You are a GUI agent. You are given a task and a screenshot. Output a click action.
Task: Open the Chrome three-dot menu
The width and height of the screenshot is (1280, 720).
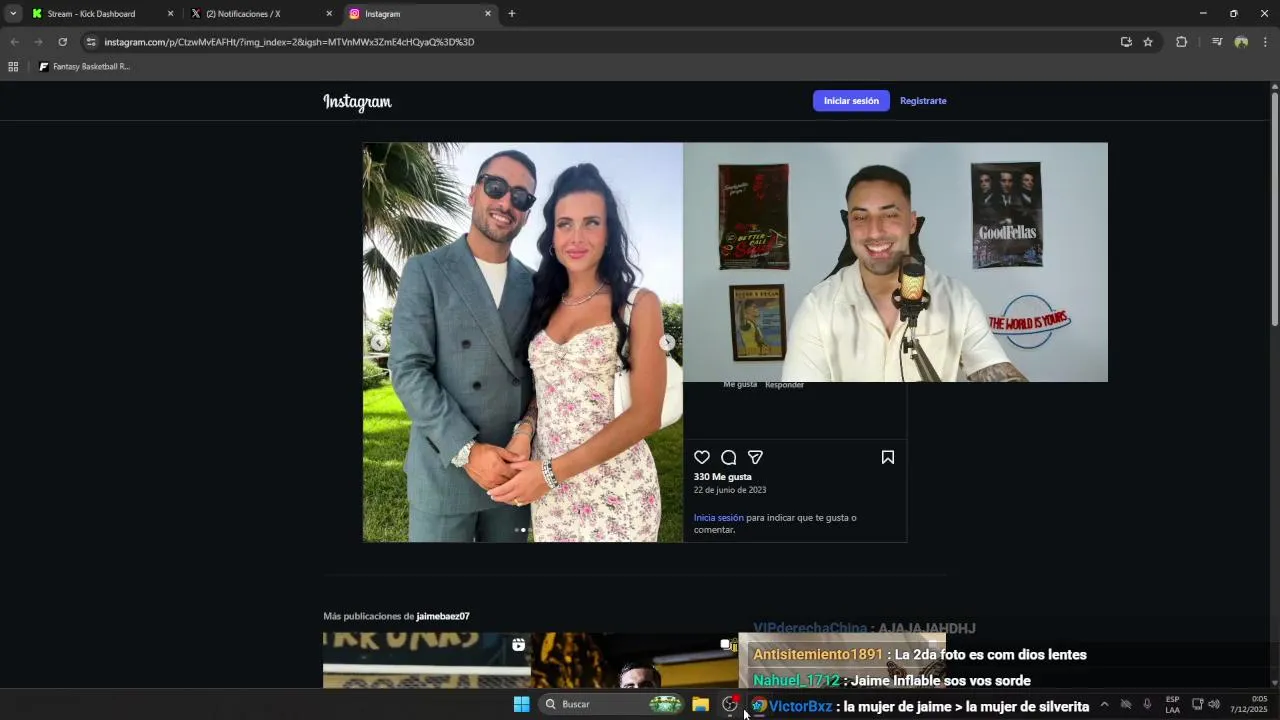(x=1265, y=42)
